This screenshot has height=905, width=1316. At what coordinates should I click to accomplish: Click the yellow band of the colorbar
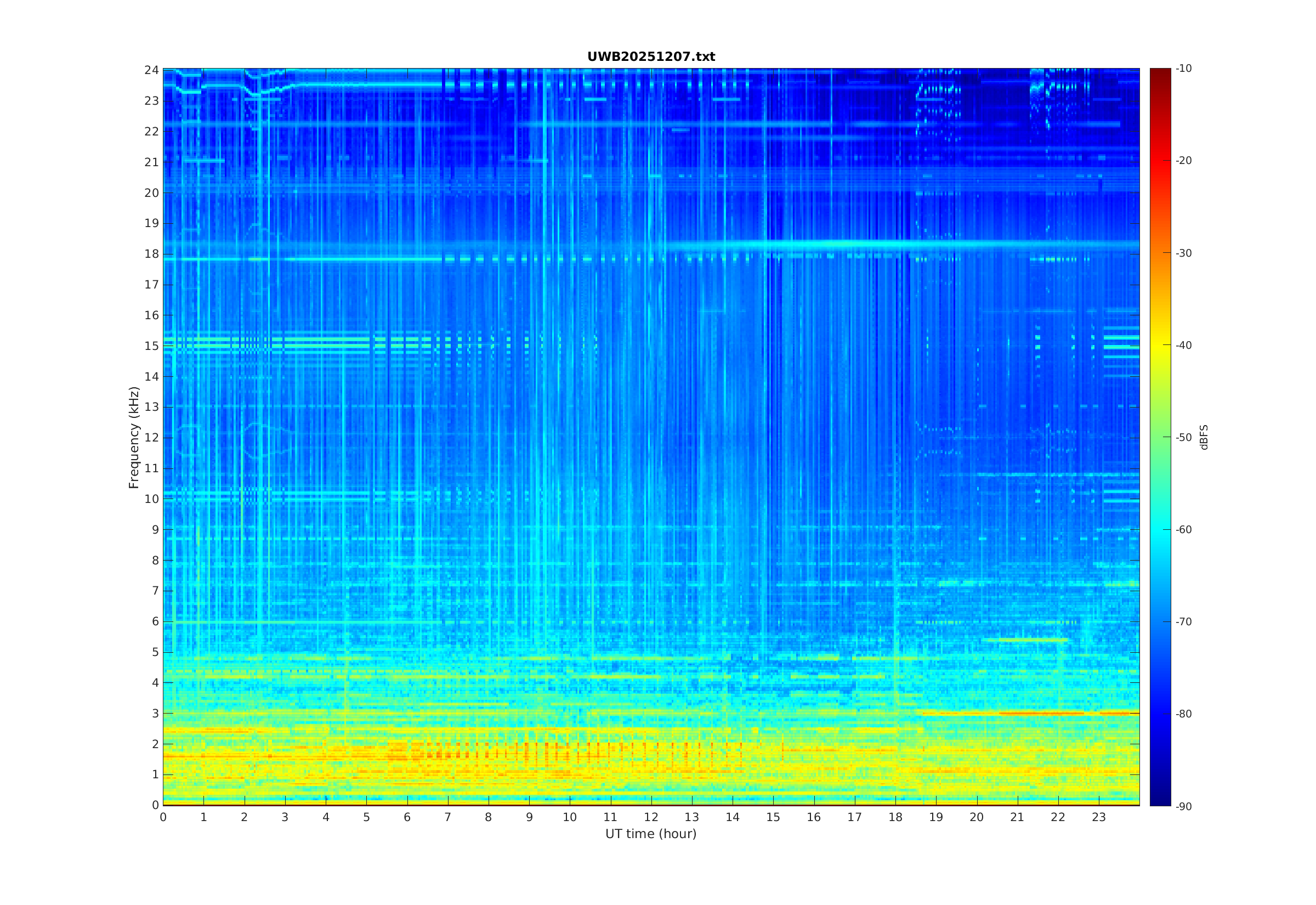pyautogui.click(x=1160, y=345)
